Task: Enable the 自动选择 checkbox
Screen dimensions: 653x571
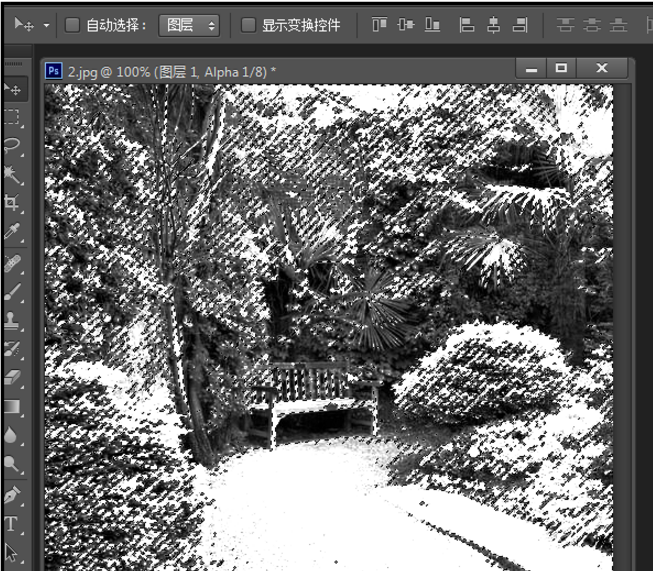Action: pyautogui.click(x=72, y=25)
